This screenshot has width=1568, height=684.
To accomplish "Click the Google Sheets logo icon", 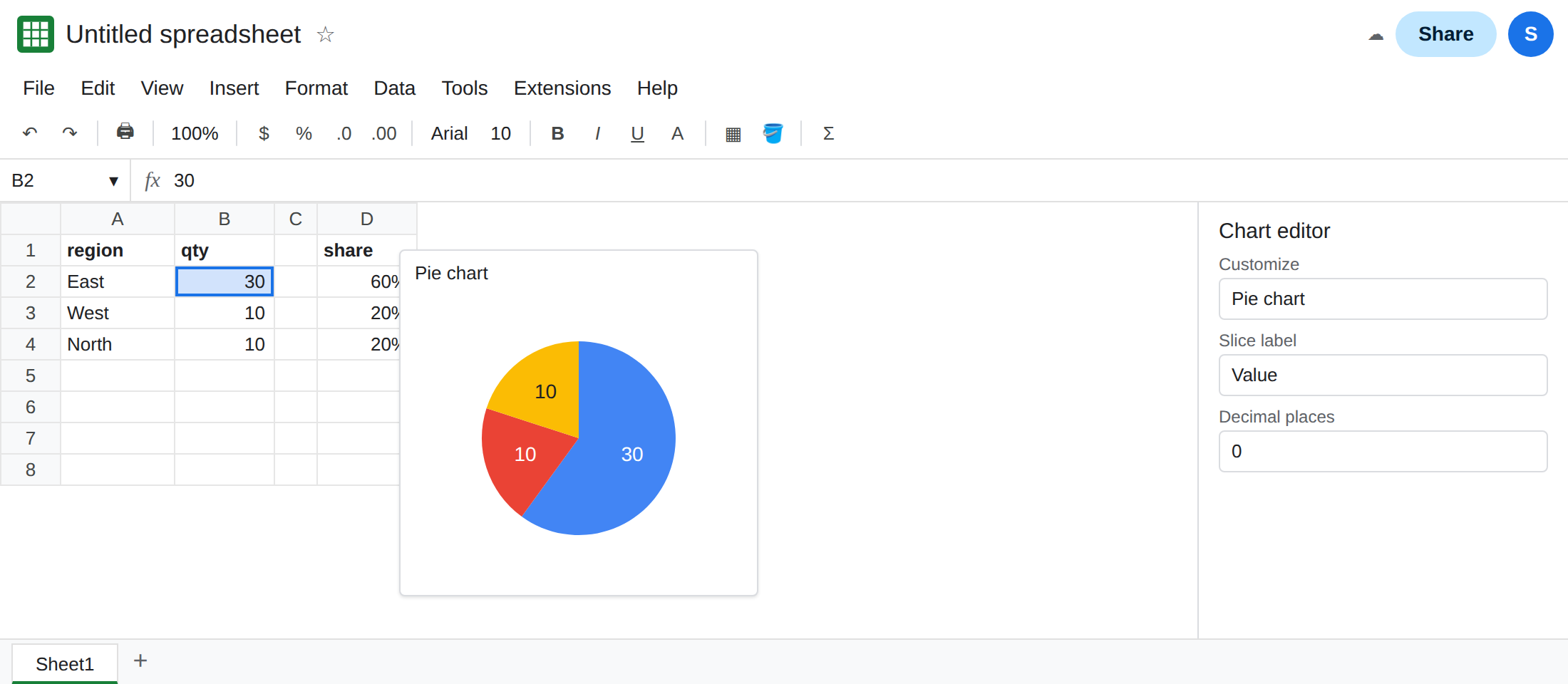I will [x=36, y=34].
